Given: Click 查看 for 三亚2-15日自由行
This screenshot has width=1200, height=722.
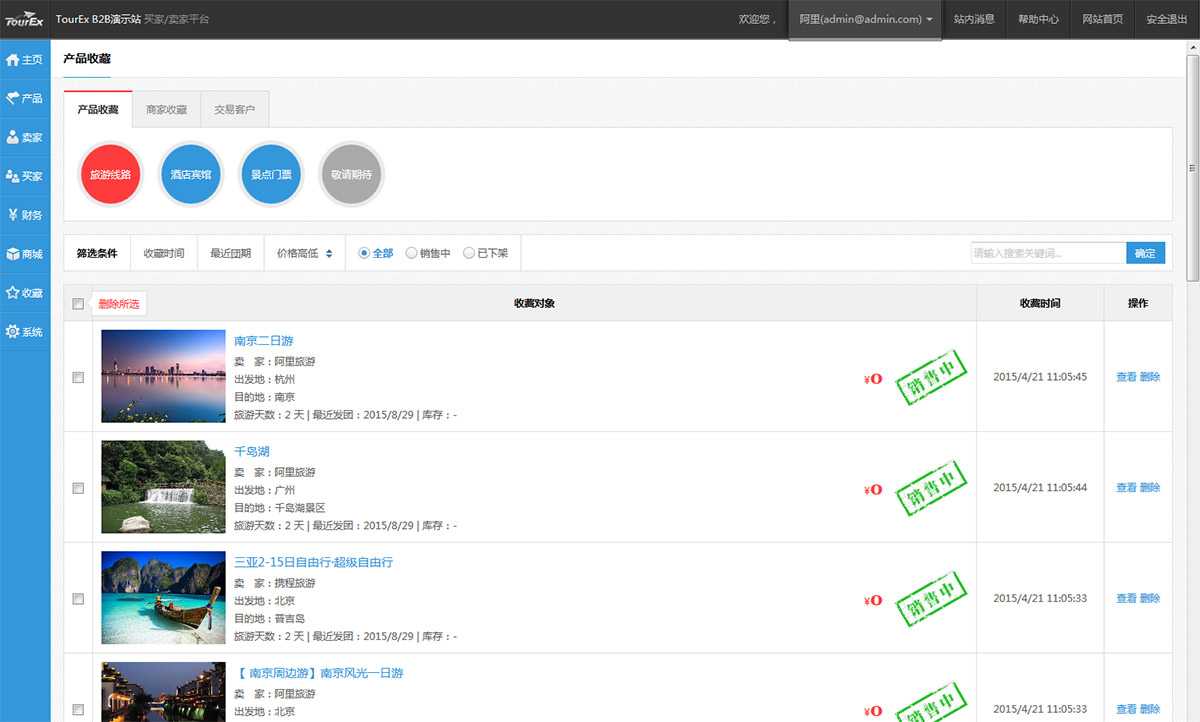Looking at the screenshot, I should [1126, 599].
